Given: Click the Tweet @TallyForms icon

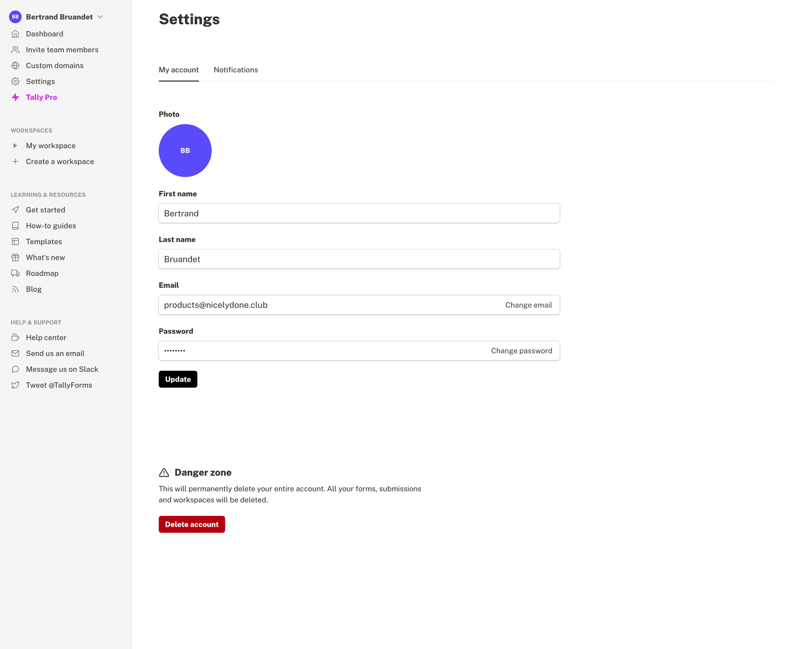Looking at the screenshot, I should 15,385.
